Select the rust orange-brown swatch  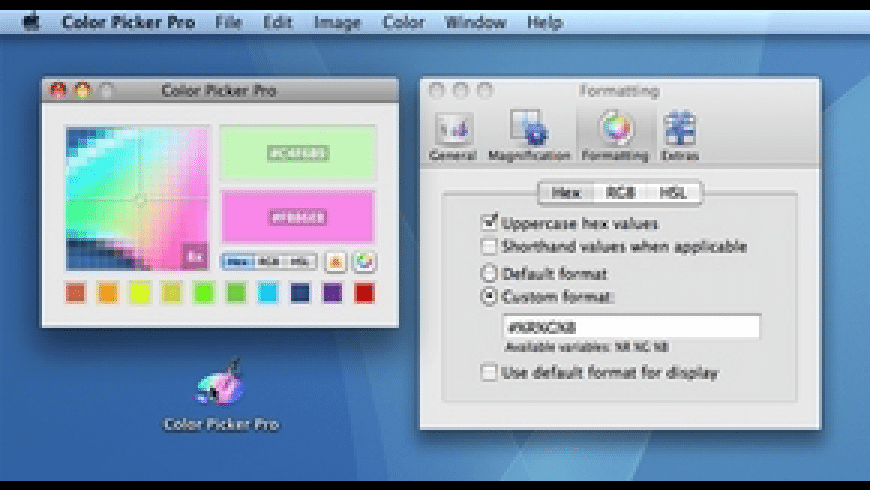tap(75, 293)
